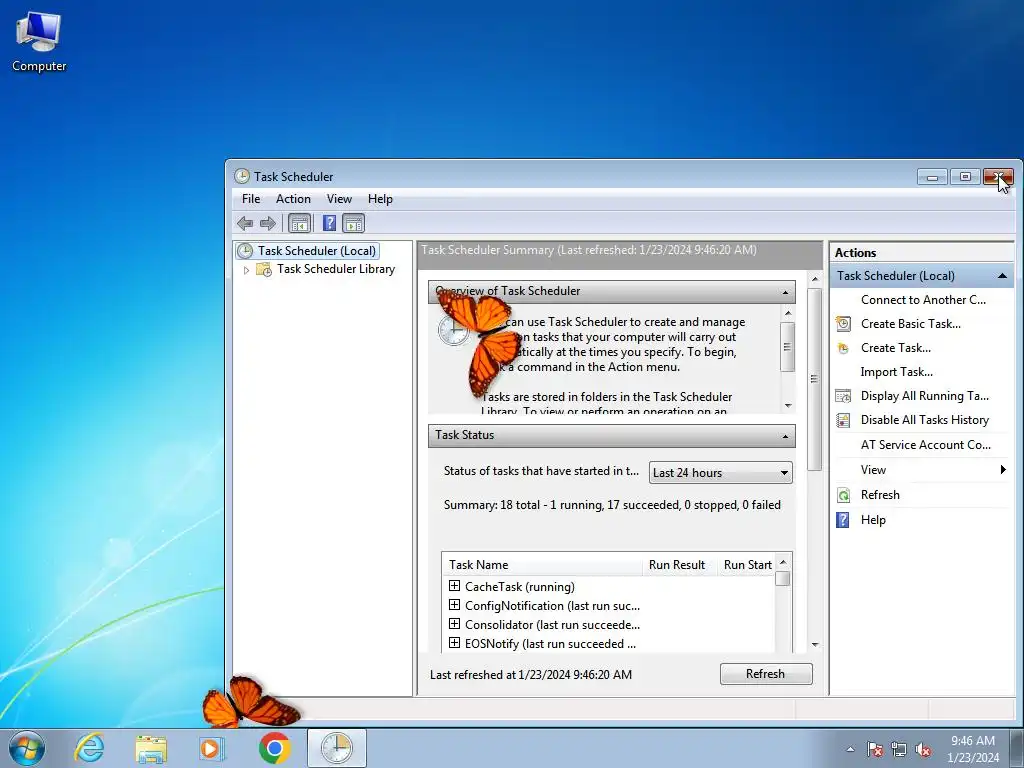Screen dimensions: 1024x768
Task: Click the Summary: 18 total text line
Action: pyautogui.click(x=612, y=505)
